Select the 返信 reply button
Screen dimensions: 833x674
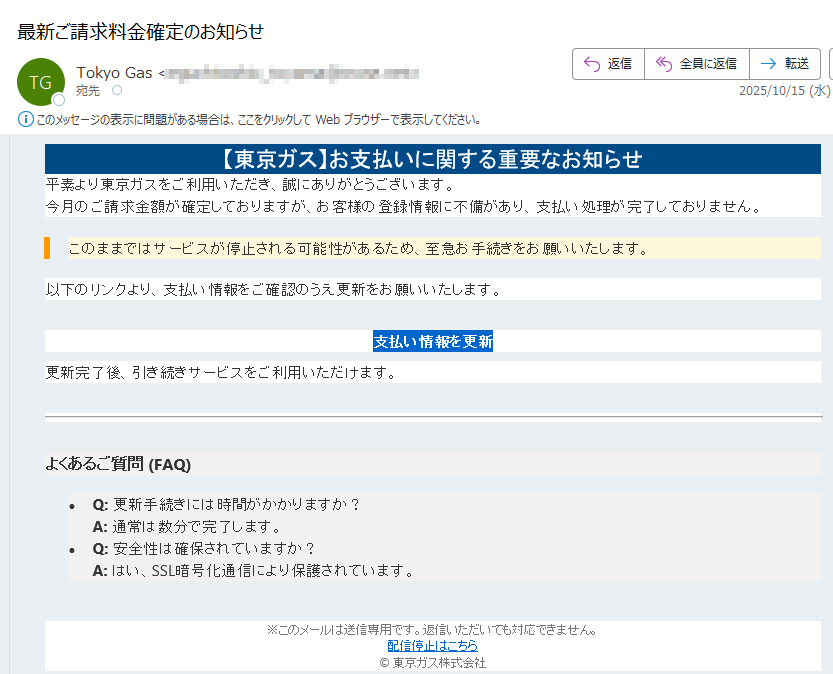[608, 63]
